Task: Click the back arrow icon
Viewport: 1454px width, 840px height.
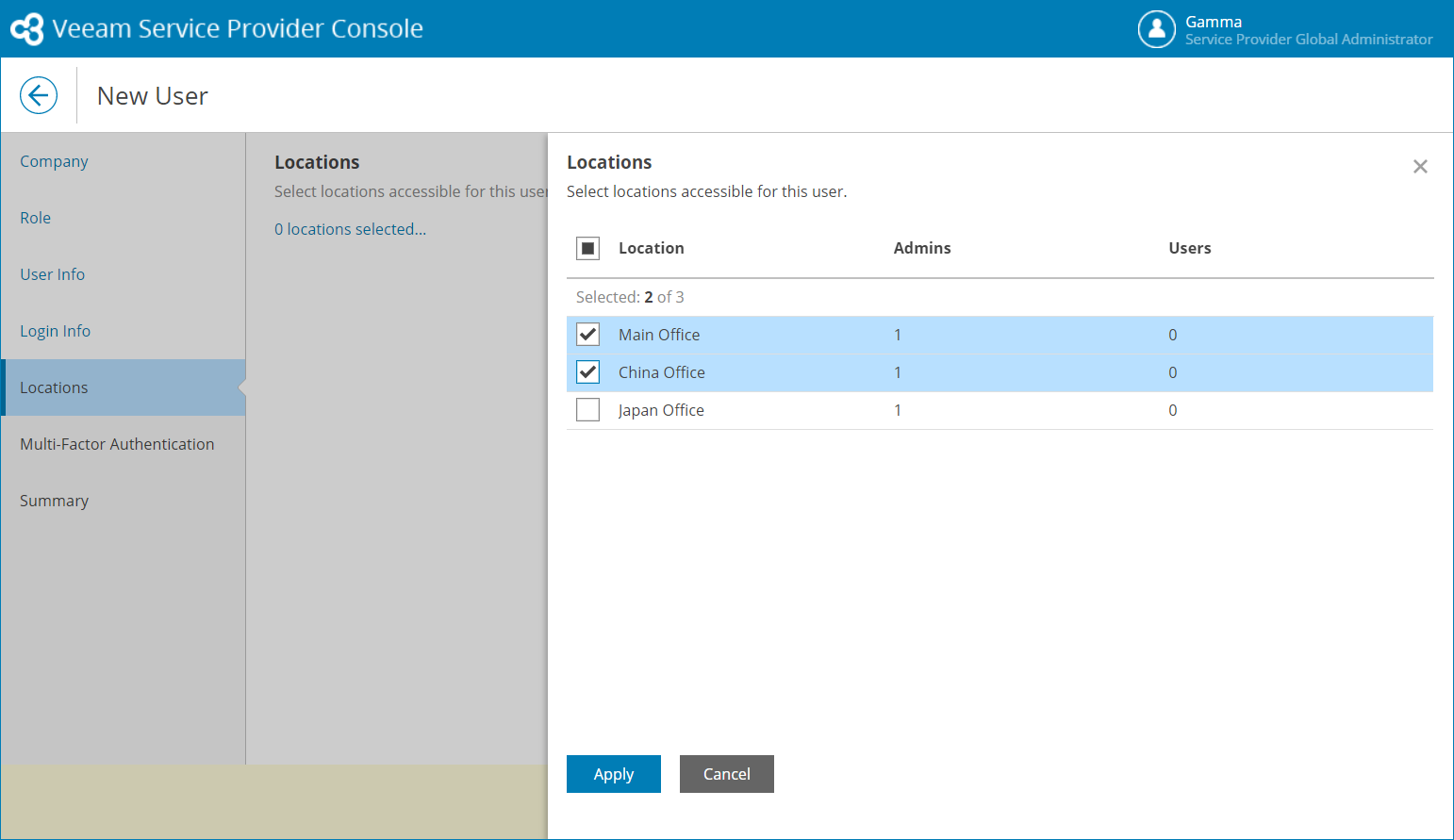Action: click(39, 95)
